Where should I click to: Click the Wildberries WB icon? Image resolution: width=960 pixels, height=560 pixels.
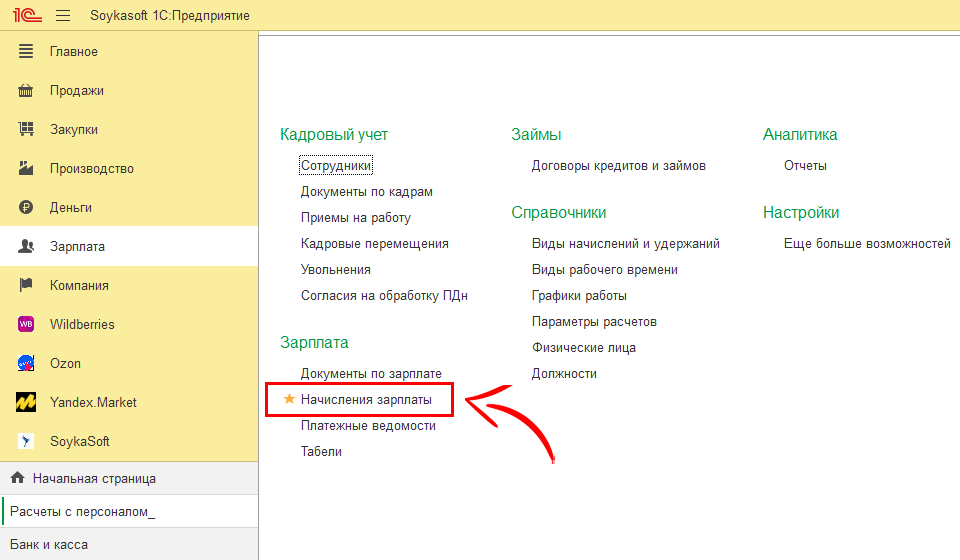26,324
